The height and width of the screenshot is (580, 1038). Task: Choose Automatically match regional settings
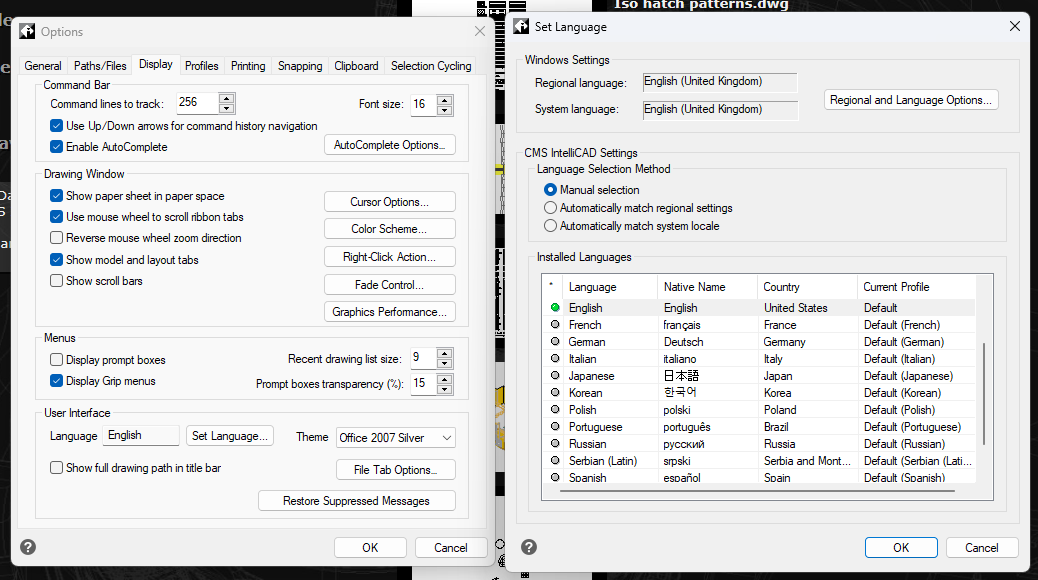click(x=550, y=208)
